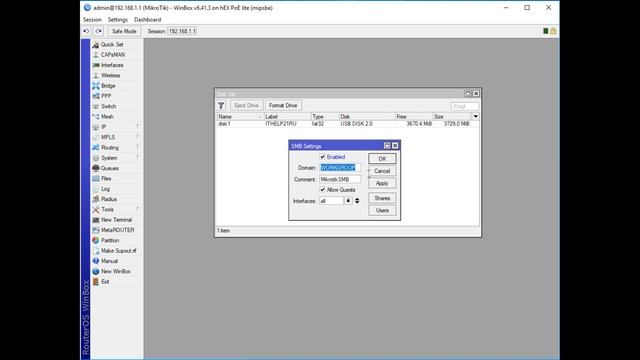Close the Disk List window
The height and width of the screenshot is (360, 640).
point(476,93)
